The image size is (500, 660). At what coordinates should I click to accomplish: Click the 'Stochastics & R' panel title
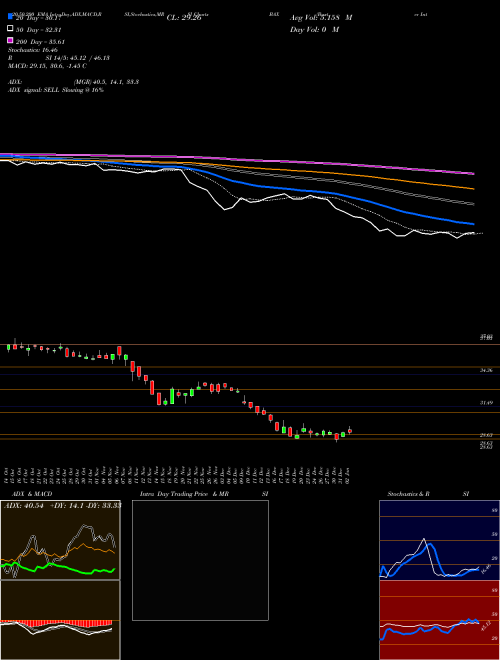click(x=408, y=494)
